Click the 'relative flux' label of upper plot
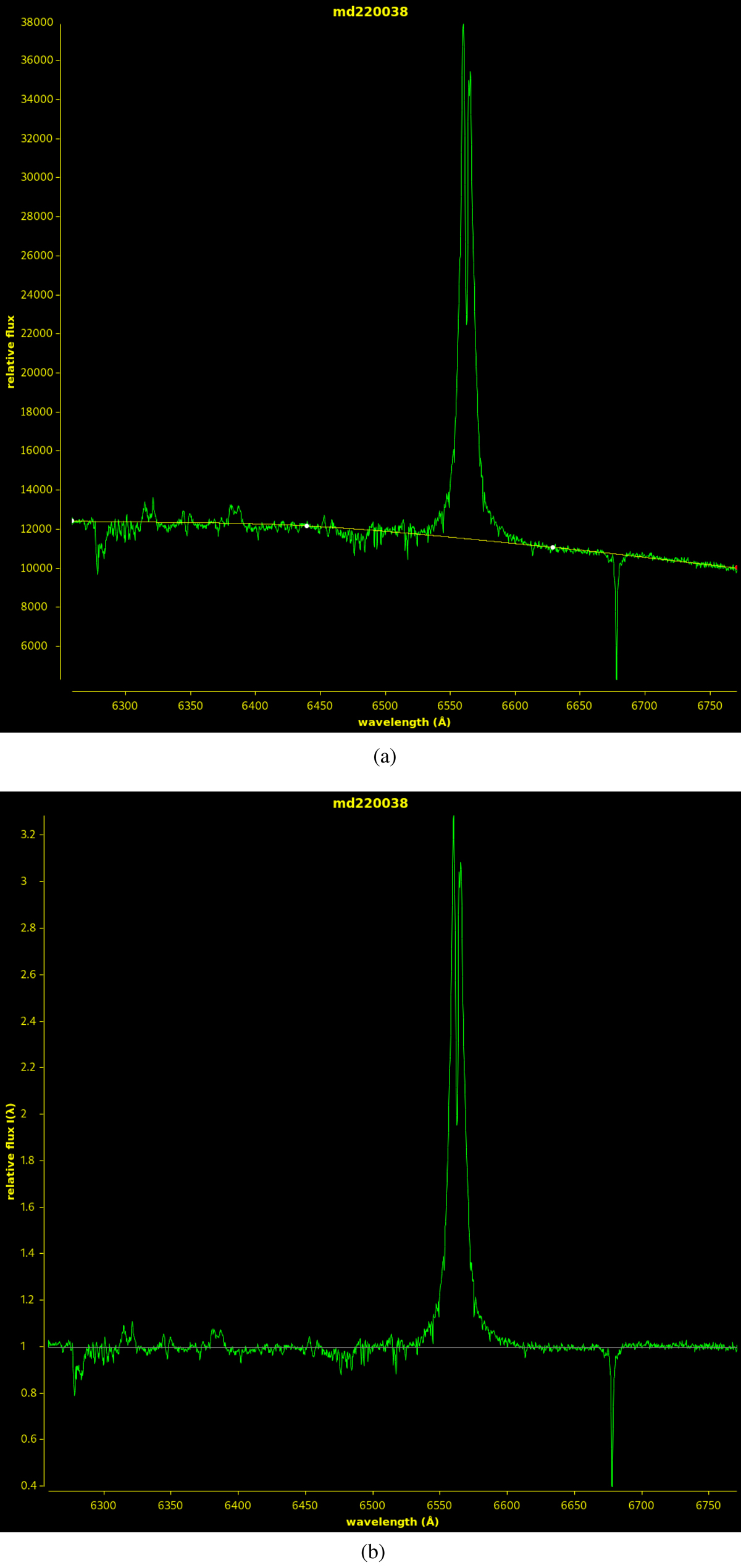 pos(10,352)
